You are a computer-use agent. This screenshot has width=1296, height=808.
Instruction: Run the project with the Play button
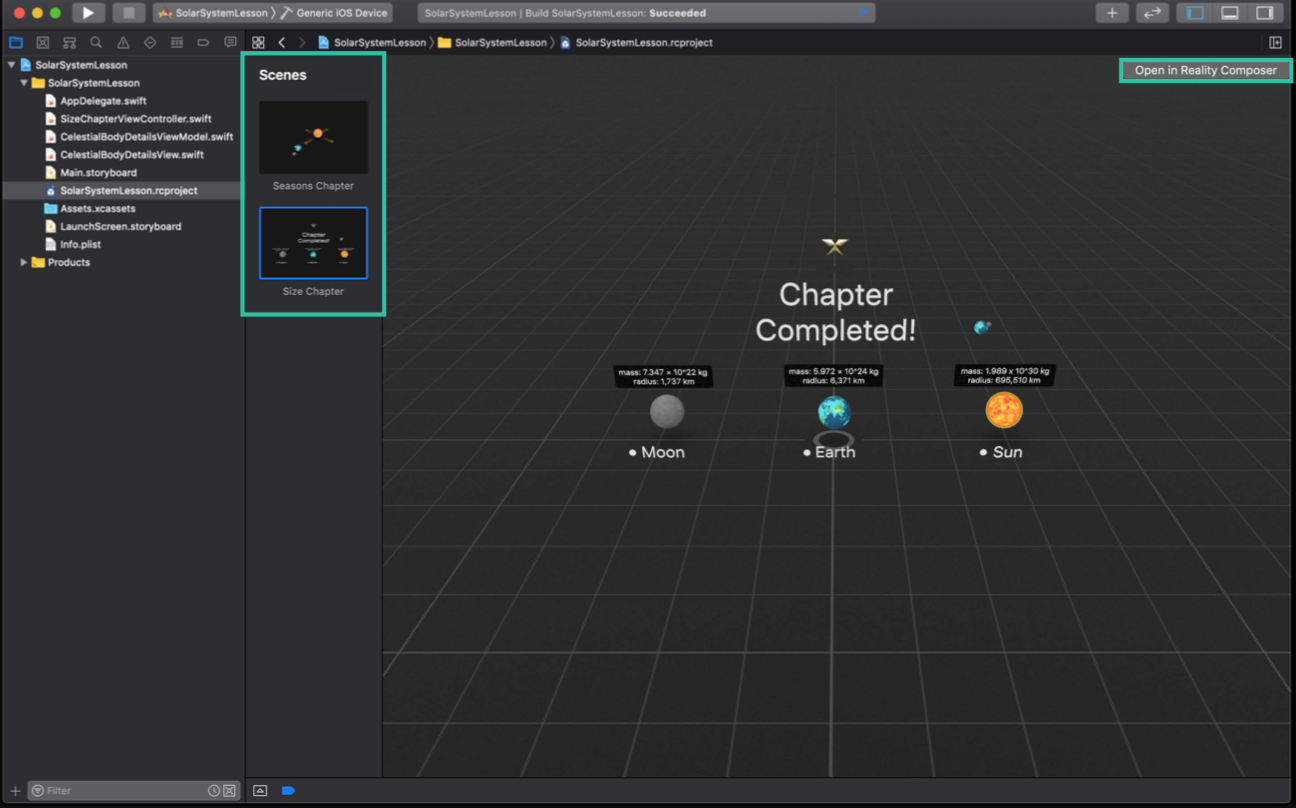click(88, 13)
